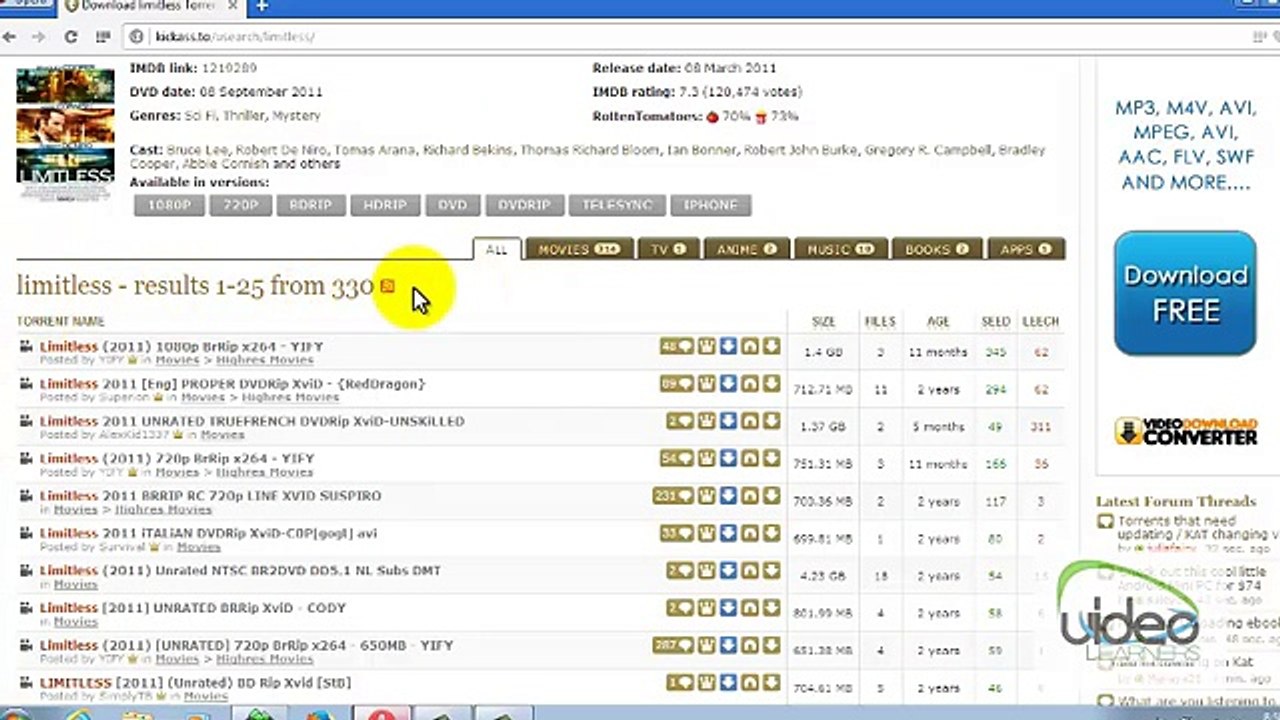Click blue download arrow on Limitless 1080p YIFY row
Screen dimensions: 1280x720
[x=728, y=347]
